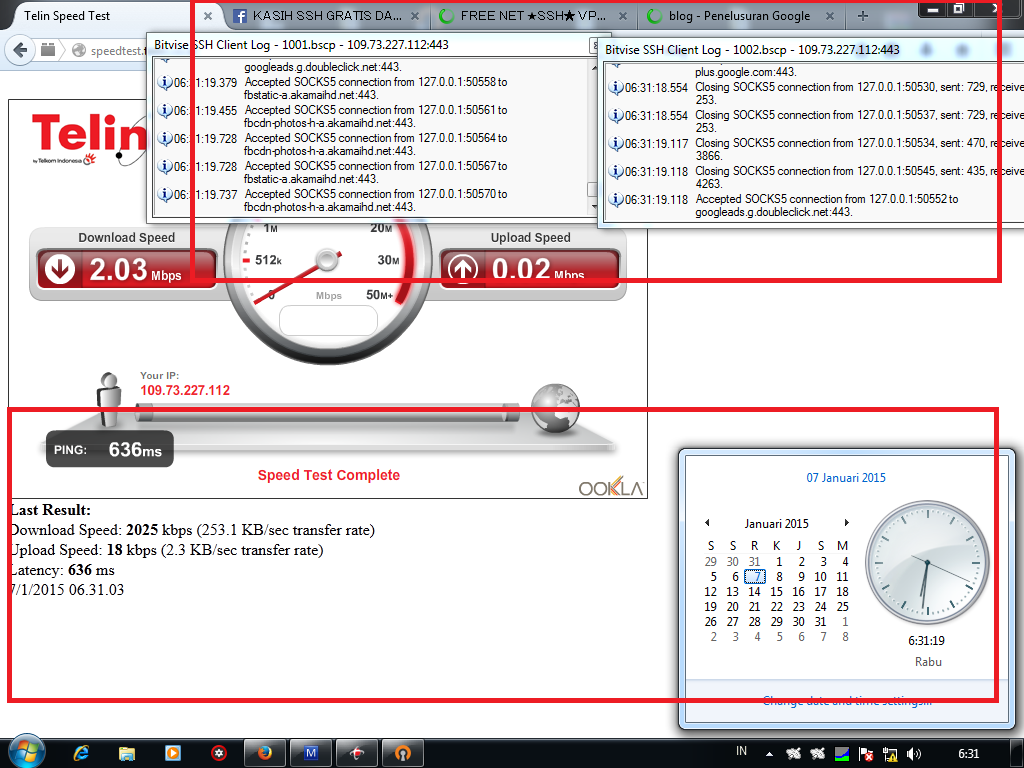Click Latency 636 ms result text
This screenshot has height=768, width=1024.
coord(63,570)
